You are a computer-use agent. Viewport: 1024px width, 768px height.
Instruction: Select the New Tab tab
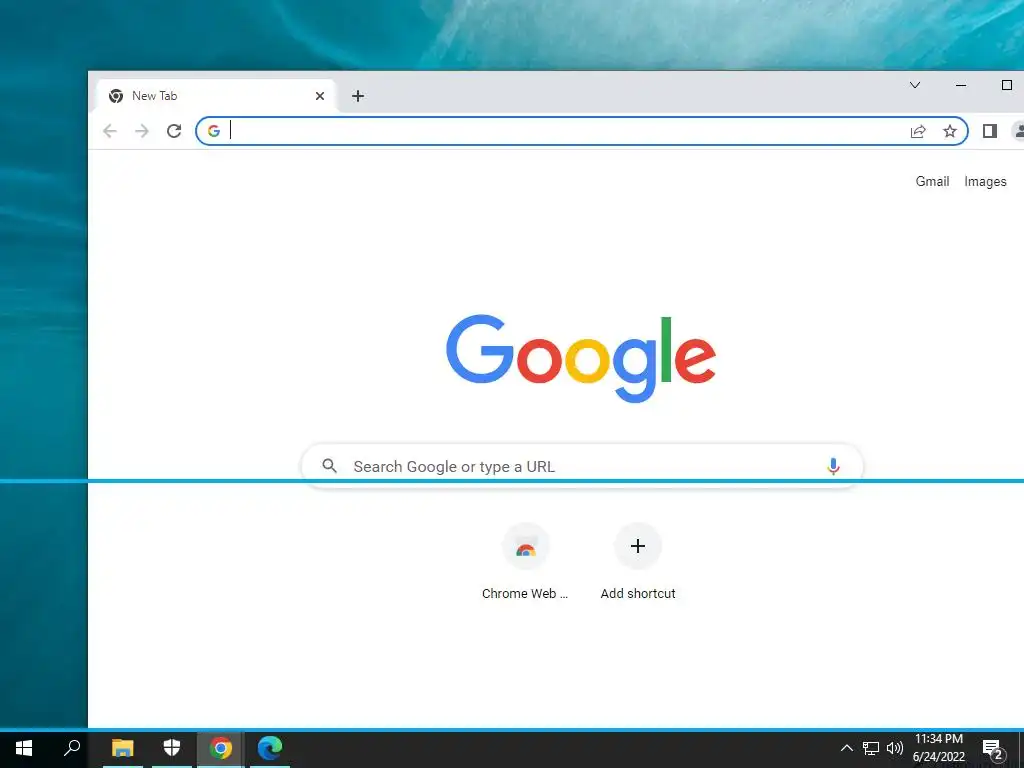pyautogui.click(x=216, y=96)
